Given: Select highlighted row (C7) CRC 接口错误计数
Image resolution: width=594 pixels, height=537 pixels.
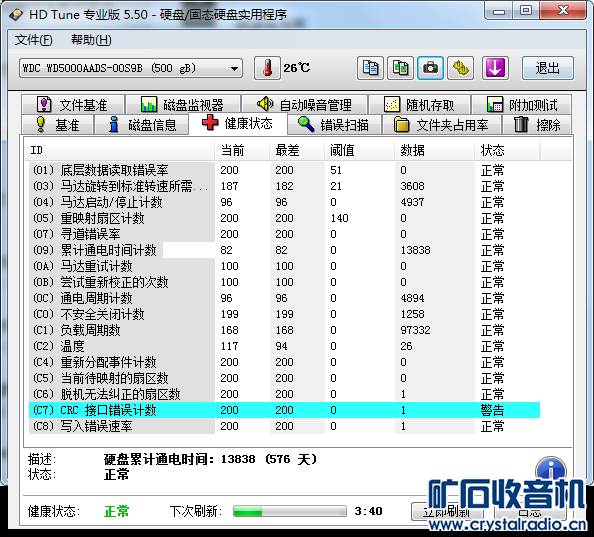Looking at the screenshot, I should pos(284,410).
